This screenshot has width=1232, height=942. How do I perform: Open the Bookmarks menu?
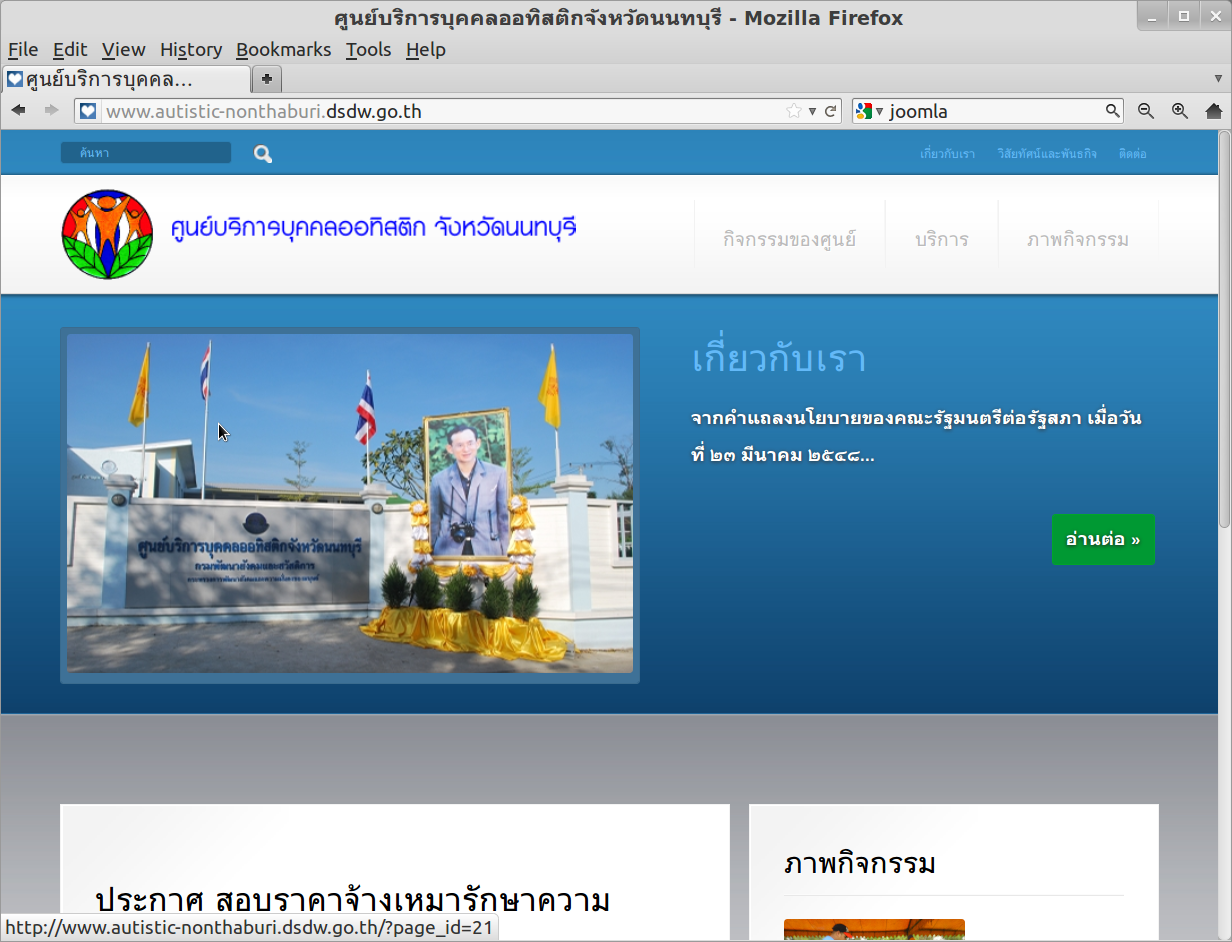(283, 50)
